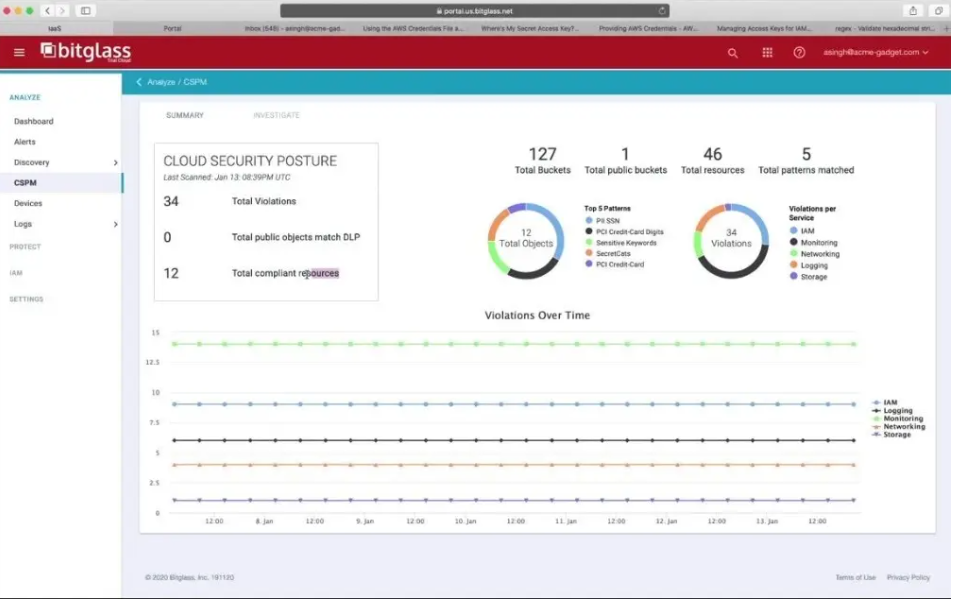
Task: Toggle Monitoring series in line chart legend
Action: pos(898,419)
